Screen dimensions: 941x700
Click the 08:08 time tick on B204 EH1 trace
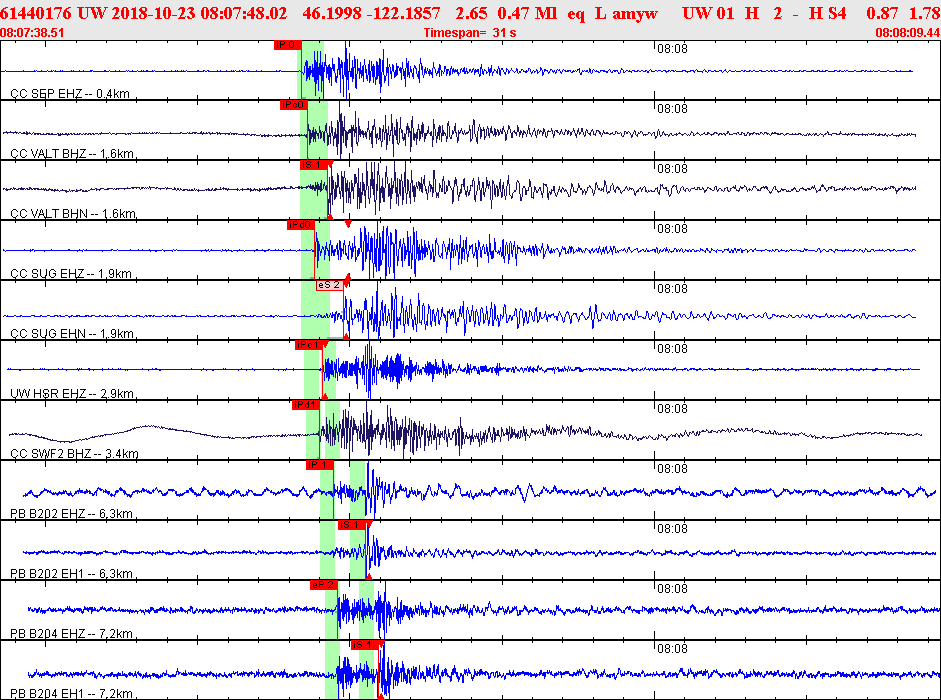tap(672, 649)
